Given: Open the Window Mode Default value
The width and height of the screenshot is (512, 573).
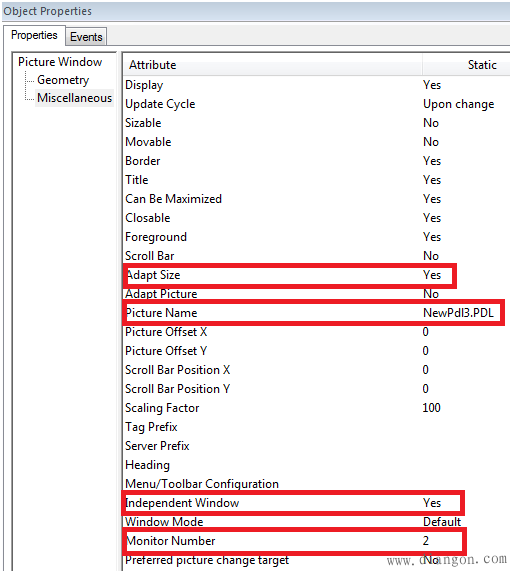Looking at the screenshot, I should (x=442, y=522).
